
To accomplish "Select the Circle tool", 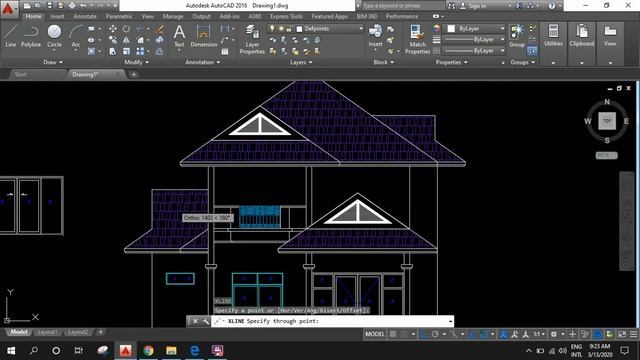I will pyautogui.click(x=54, y=36).
